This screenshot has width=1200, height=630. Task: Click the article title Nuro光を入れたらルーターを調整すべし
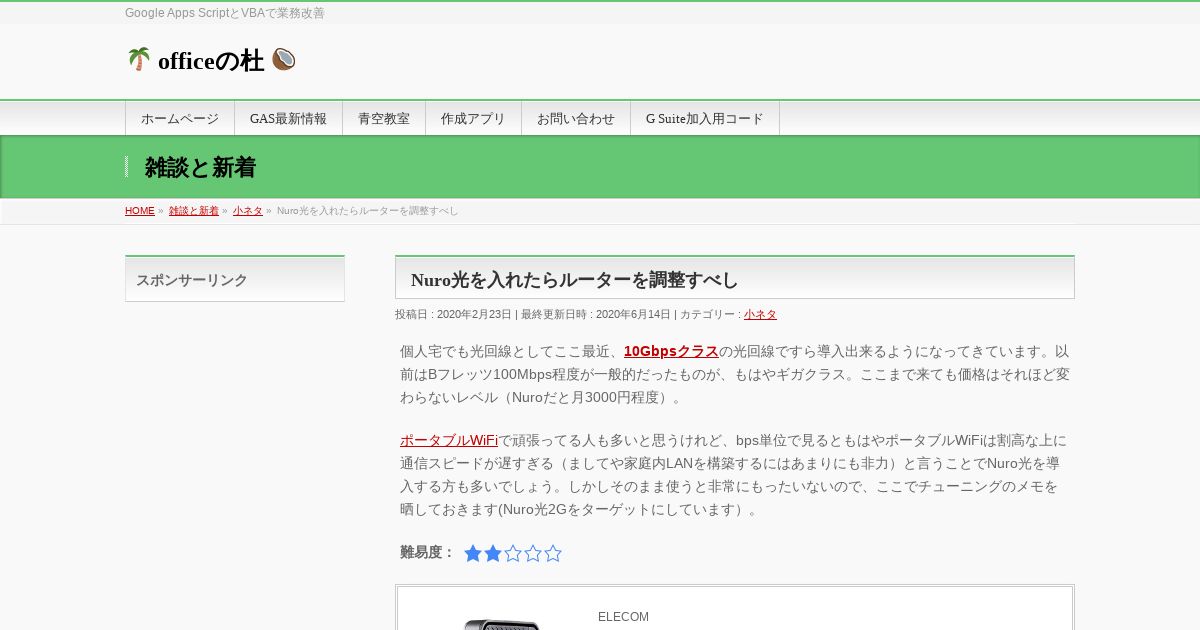pyautogui.click(x=574, y=280)
